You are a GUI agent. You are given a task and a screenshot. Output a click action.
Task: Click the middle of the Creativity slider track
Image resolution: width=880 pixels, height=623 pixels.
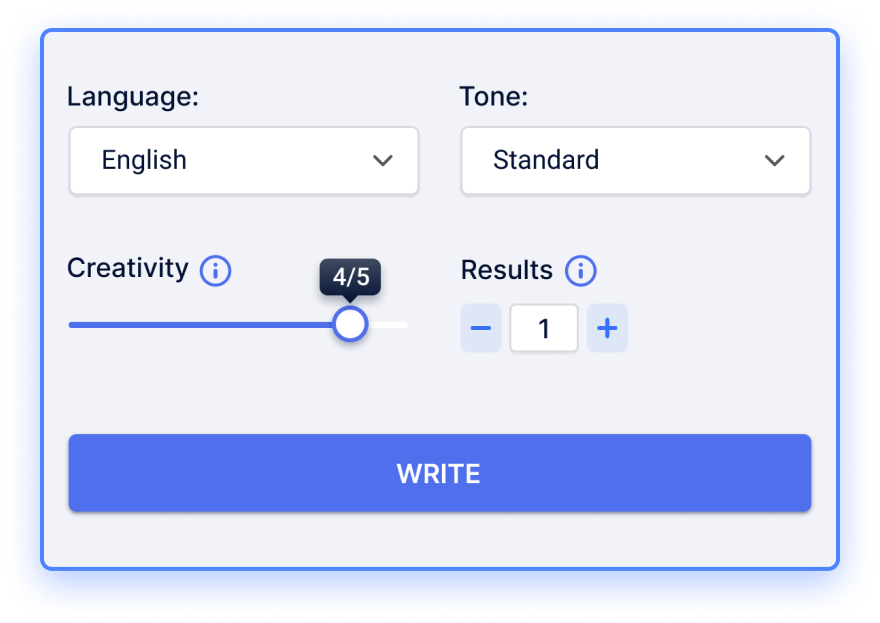coord(238,324)
